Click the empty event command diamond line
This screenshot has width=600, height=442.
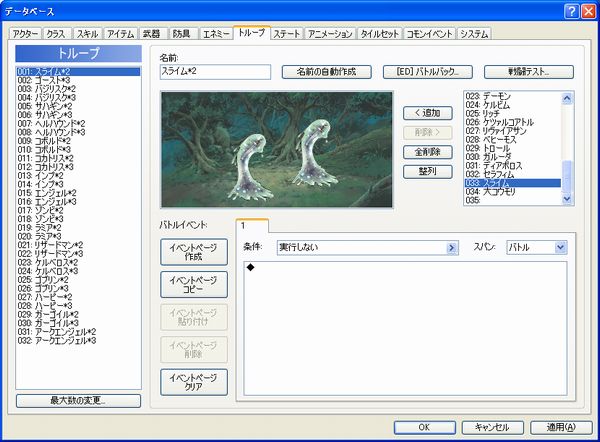[405, 267]
